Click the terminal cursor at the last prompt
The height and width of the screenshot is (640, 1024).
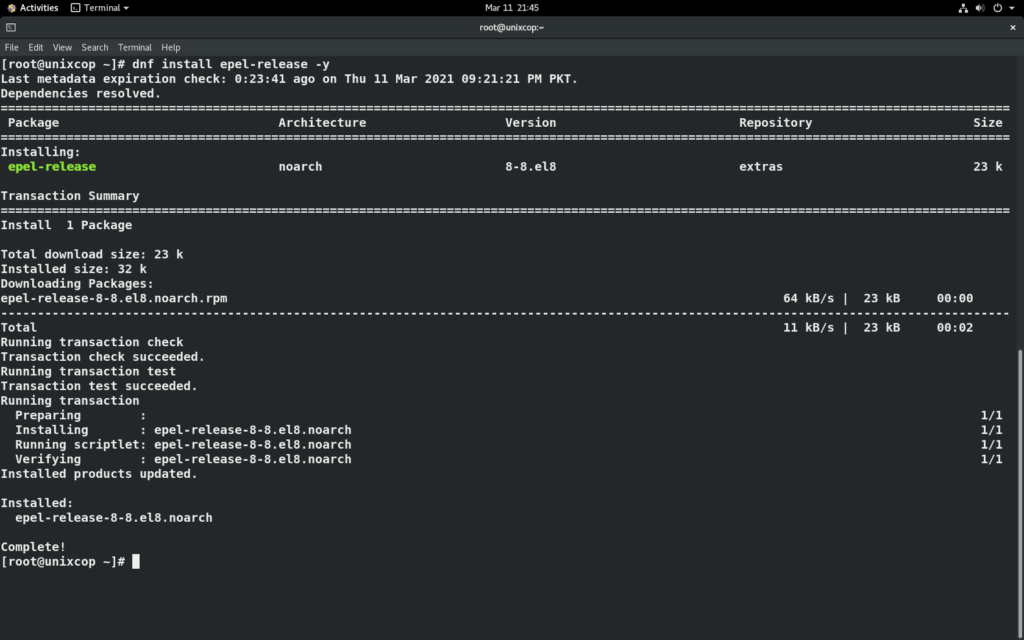tap(136, 562)
